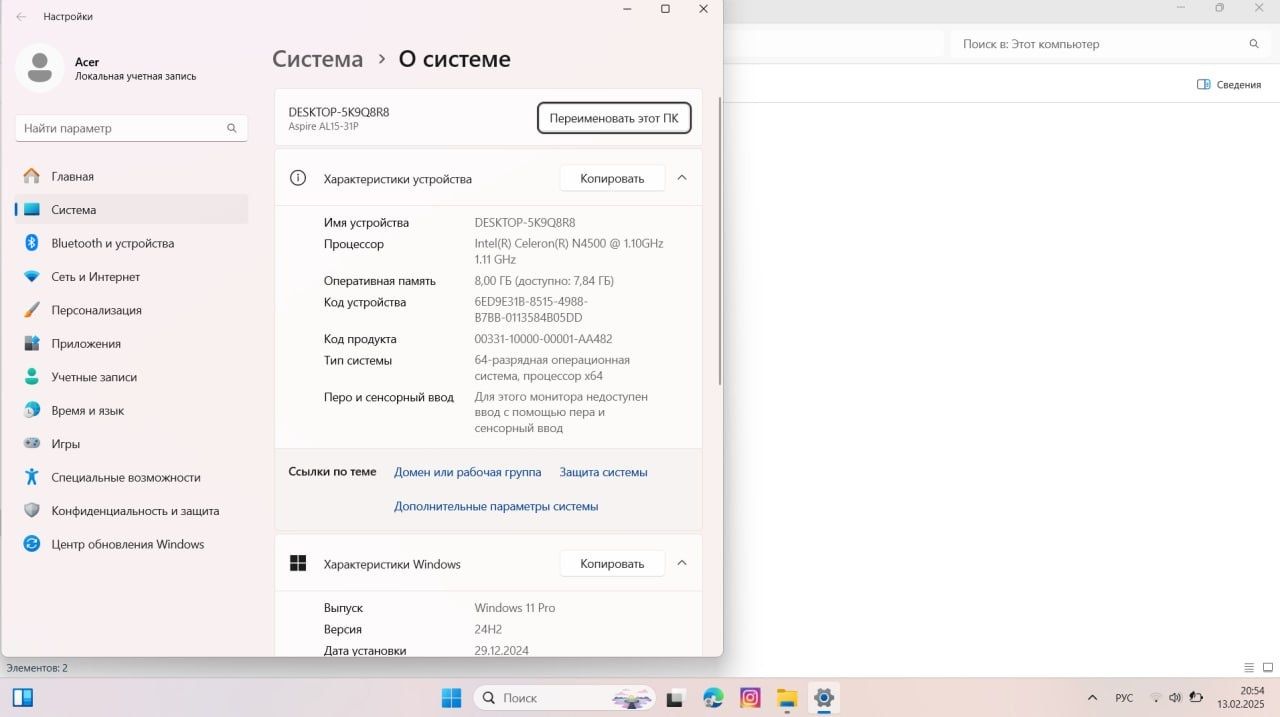
Task: Click the Settings window vertical scrollbar
Action: click(719, 240)
